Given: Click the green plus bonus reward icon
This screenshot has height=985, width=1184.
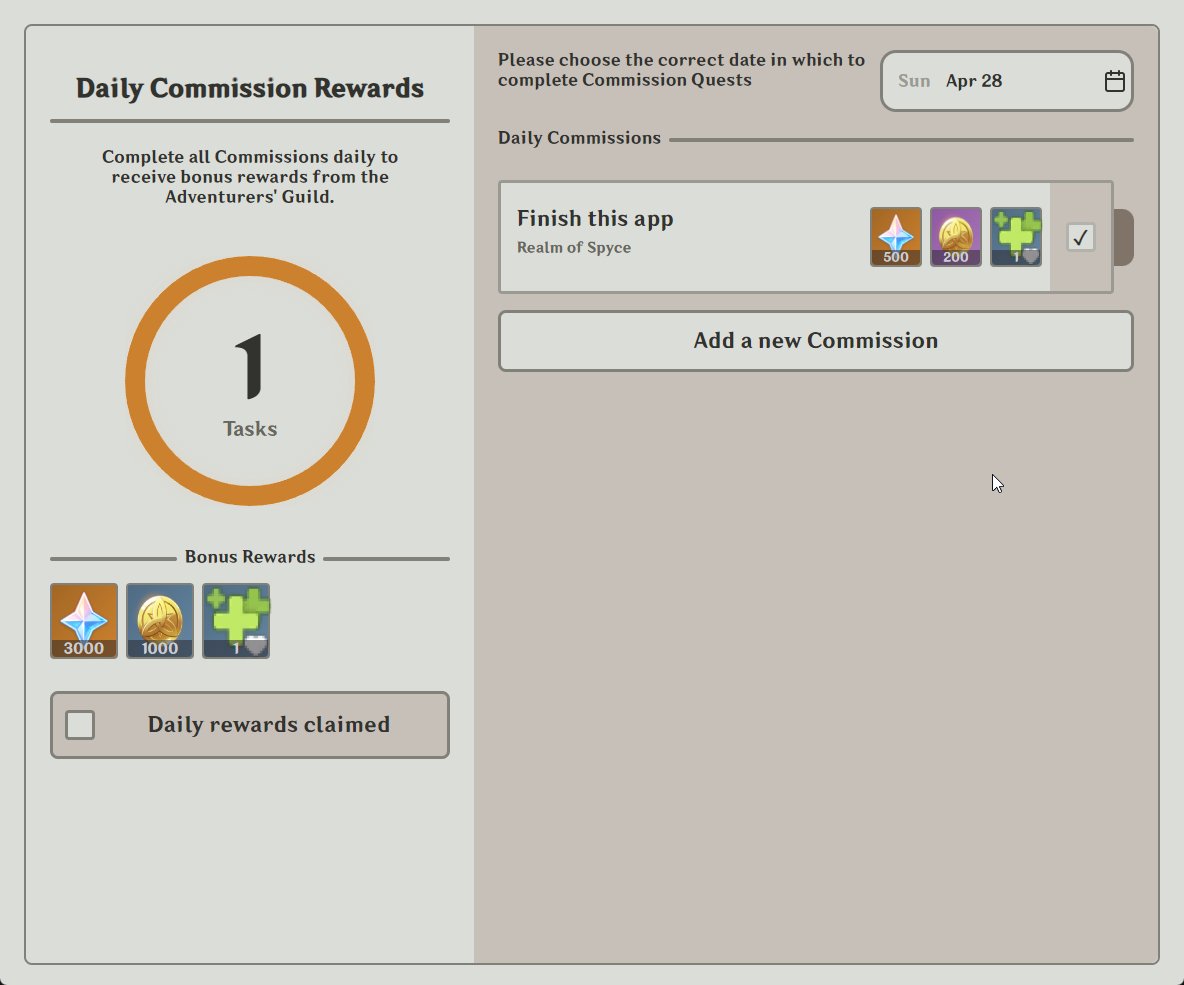Looking at the screenshot, I should 236,621.
